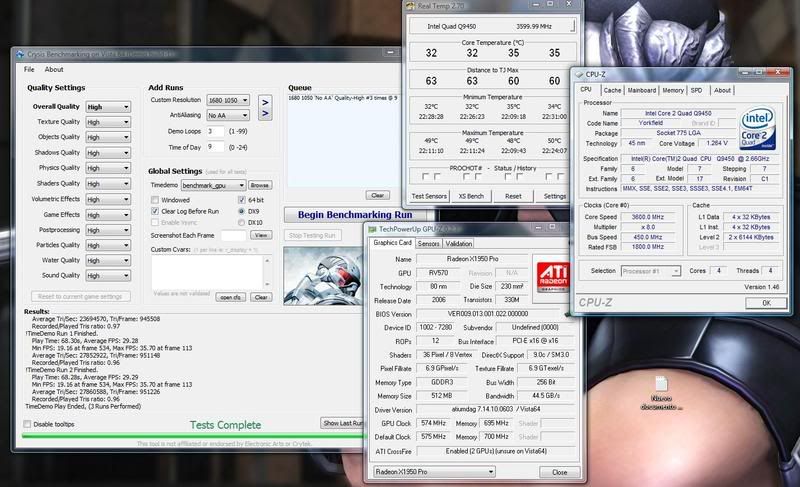This screenshot has height=487, width=800.
Task: Expand the AntiAliasing dropdown
Action: click(x=228, y=115)
